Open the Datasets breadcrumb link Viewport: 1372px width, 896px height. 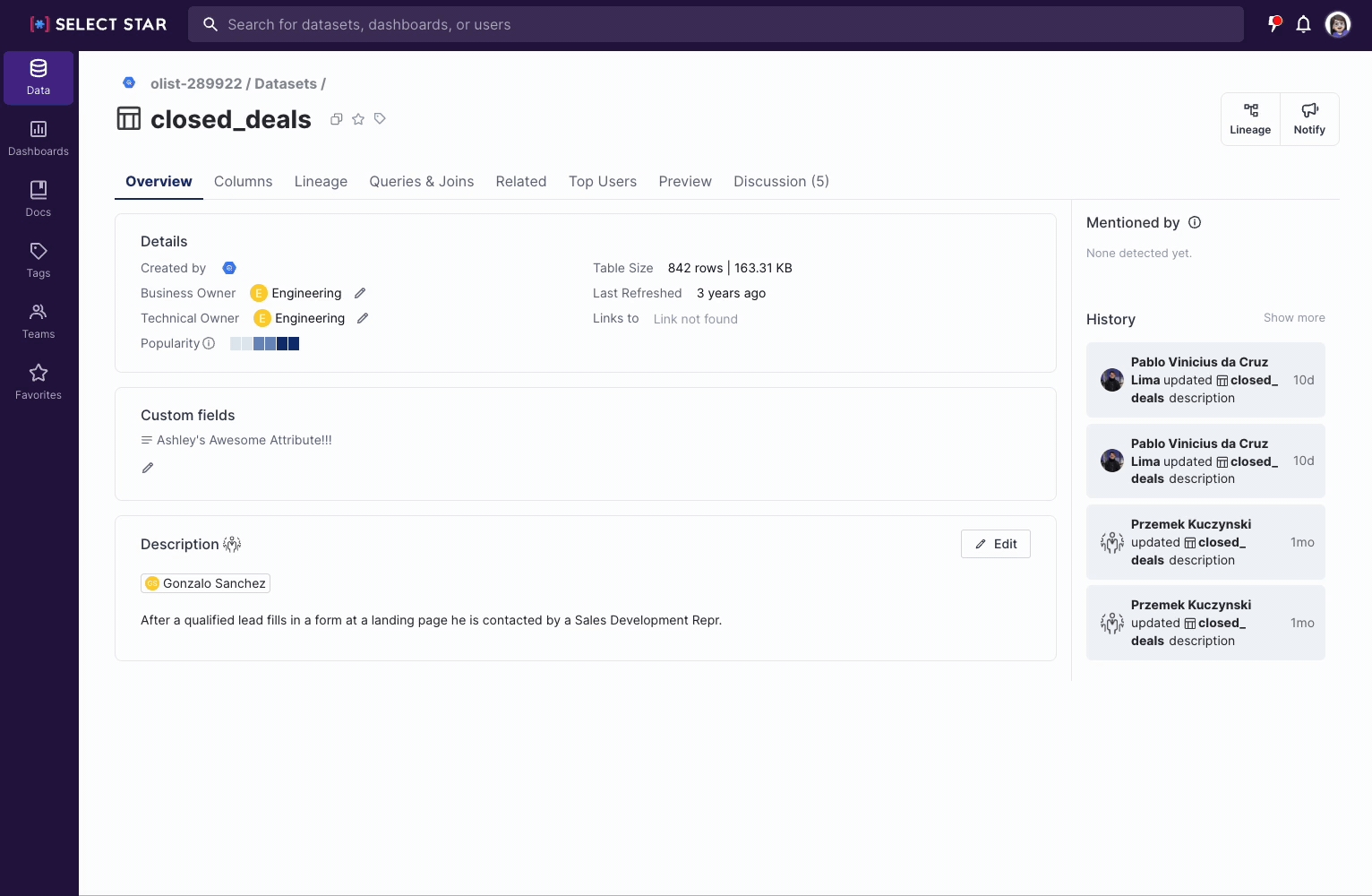pos(285,83)
